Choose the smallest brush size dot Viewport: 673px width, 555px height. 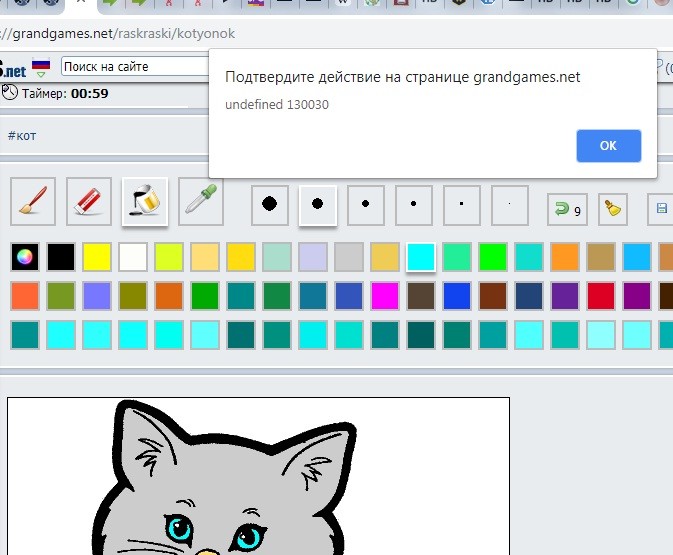pos(510,205)
